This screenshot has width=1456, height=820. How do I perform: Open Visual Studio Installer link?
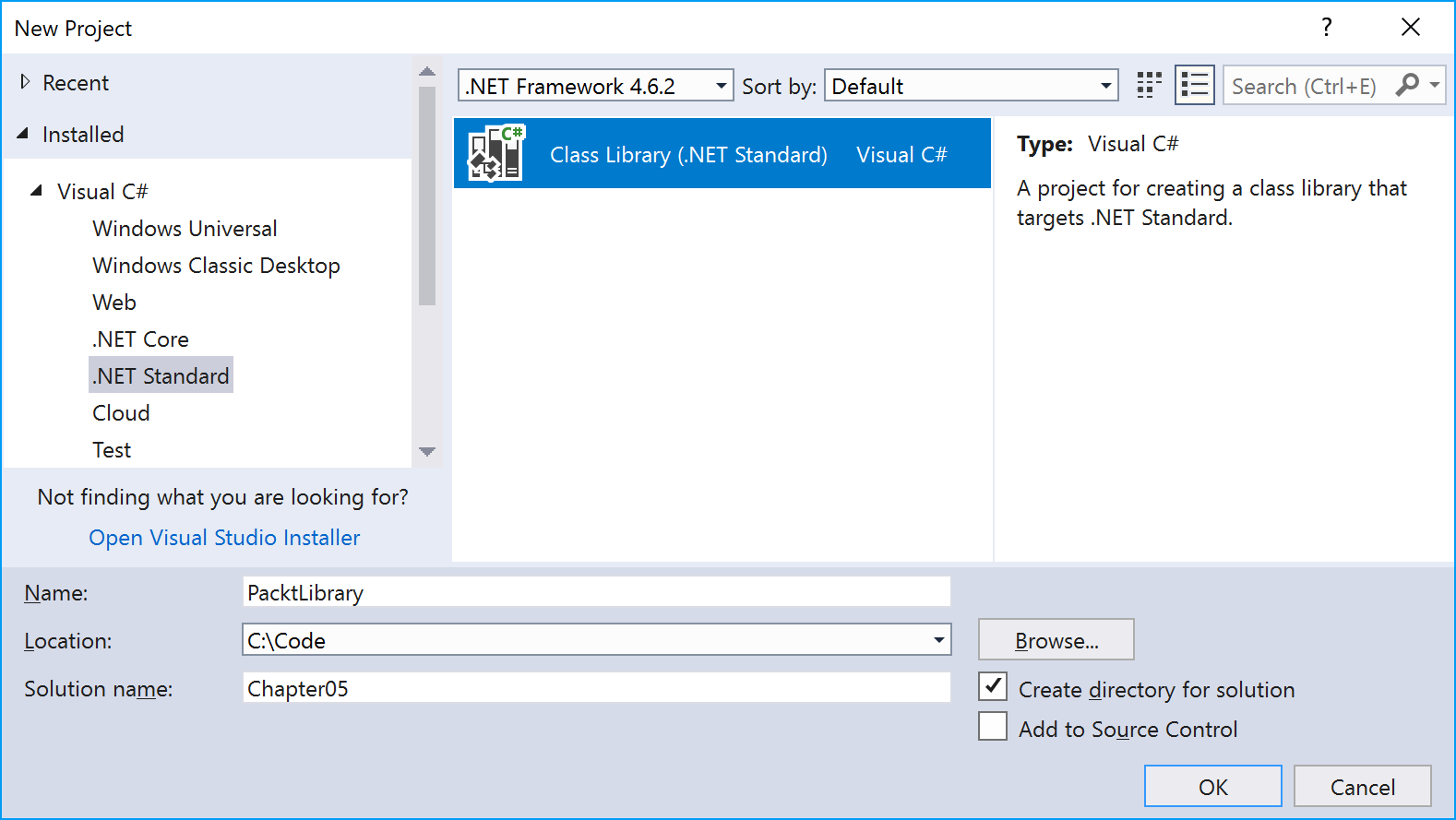[224, 538]
